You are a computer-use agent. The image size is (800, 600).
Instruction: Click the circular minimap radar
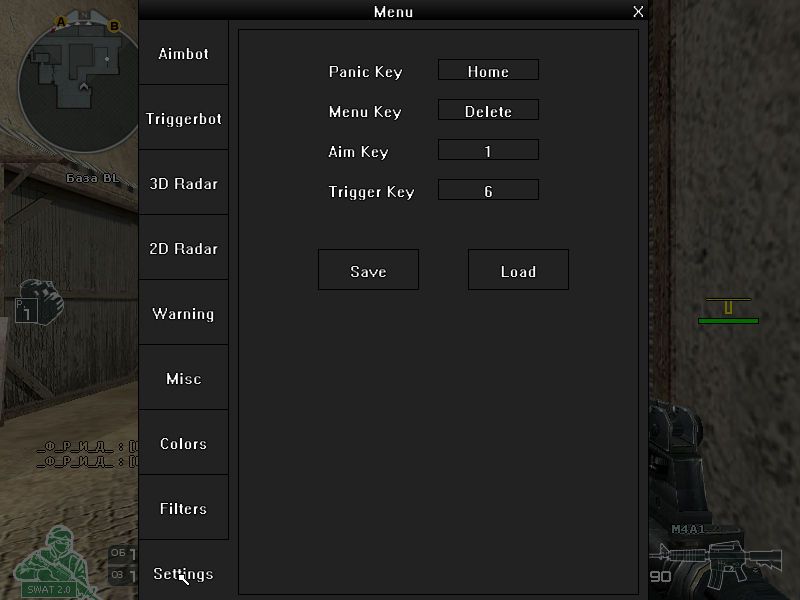point(79,84)
